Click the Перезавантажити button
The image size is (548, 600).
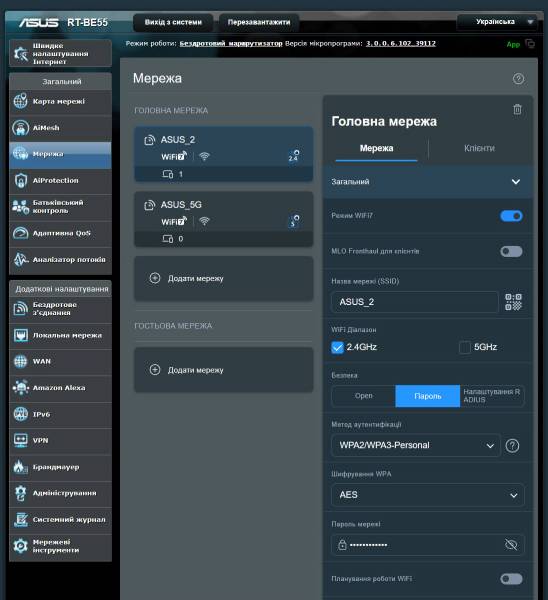(259, 23)
